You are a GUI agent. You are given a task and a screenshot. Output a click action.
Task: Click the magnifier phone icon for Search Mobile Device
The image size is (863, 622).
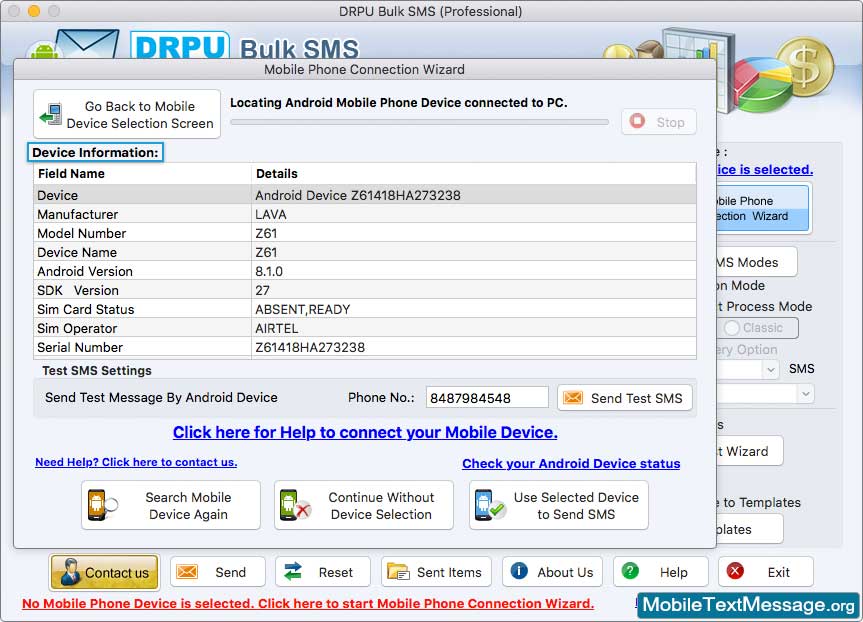coord(102,505)
